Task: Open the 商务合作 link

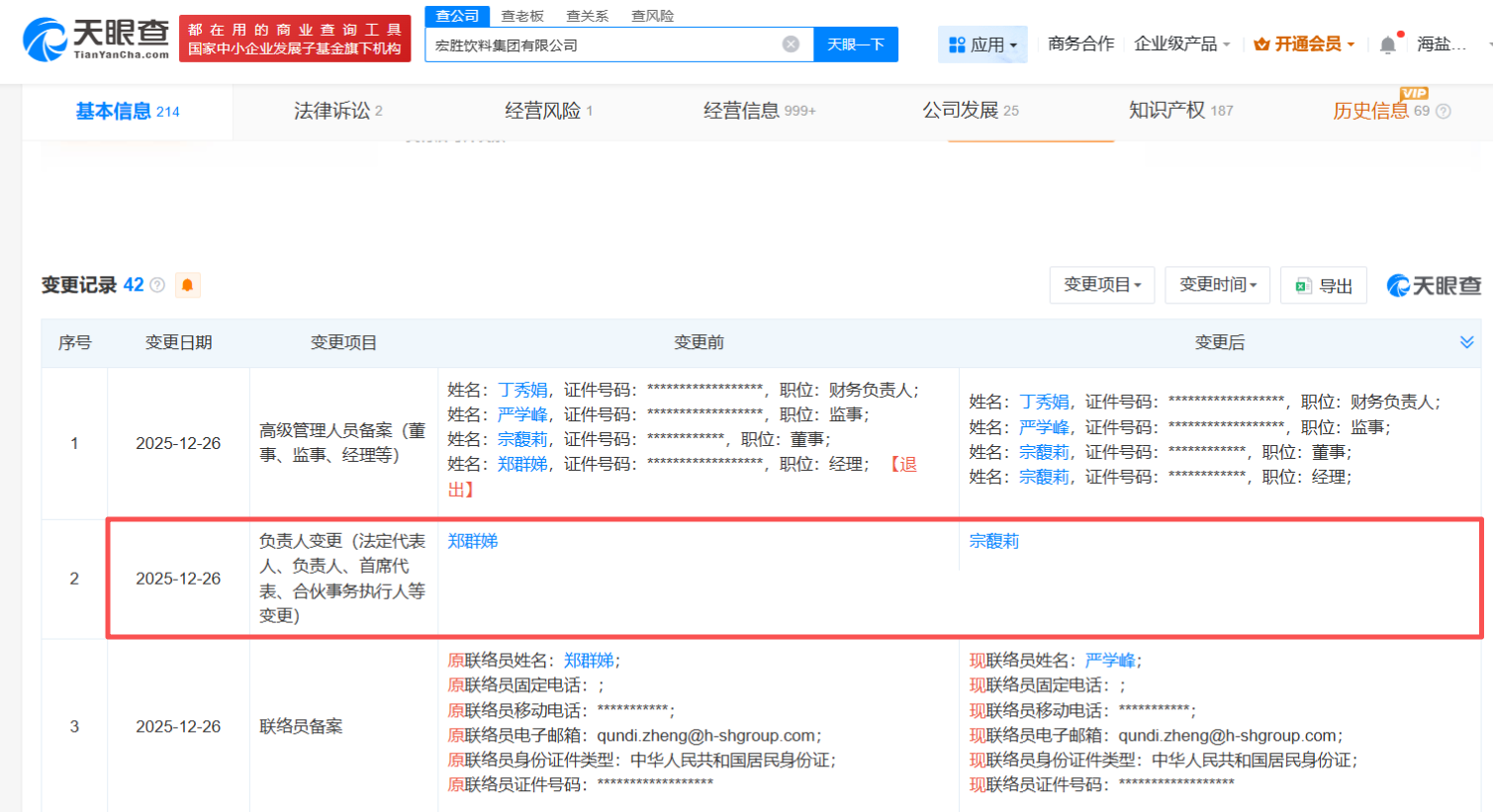Action: (x=1080, y=45)
